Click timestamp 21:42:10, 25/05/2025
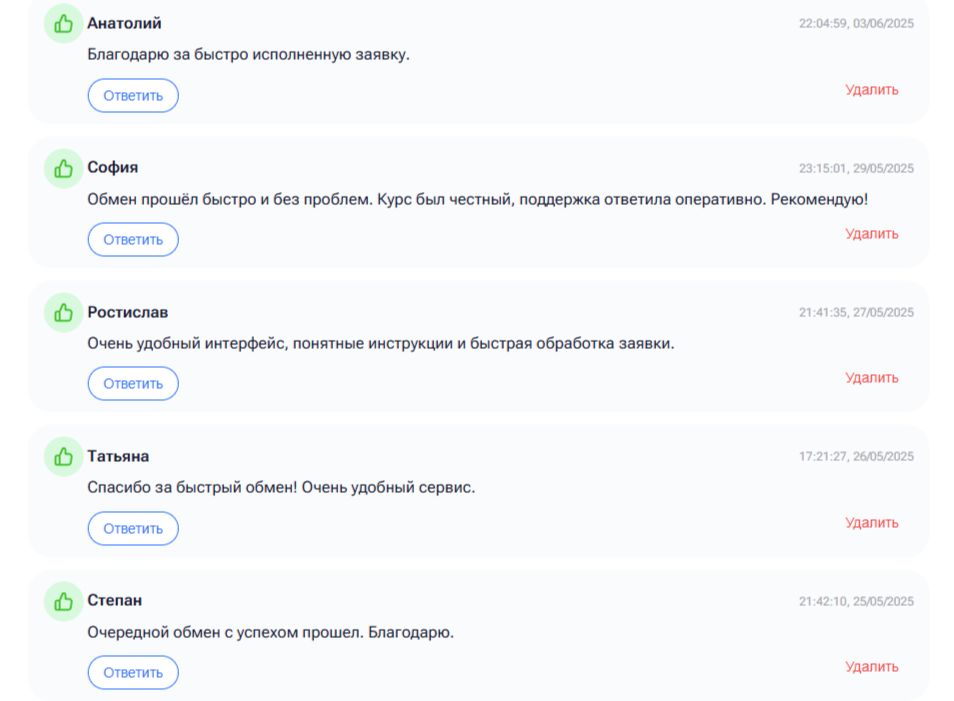Image resolution: width=954 pixels, height=701 pixels. coord(855,602)
